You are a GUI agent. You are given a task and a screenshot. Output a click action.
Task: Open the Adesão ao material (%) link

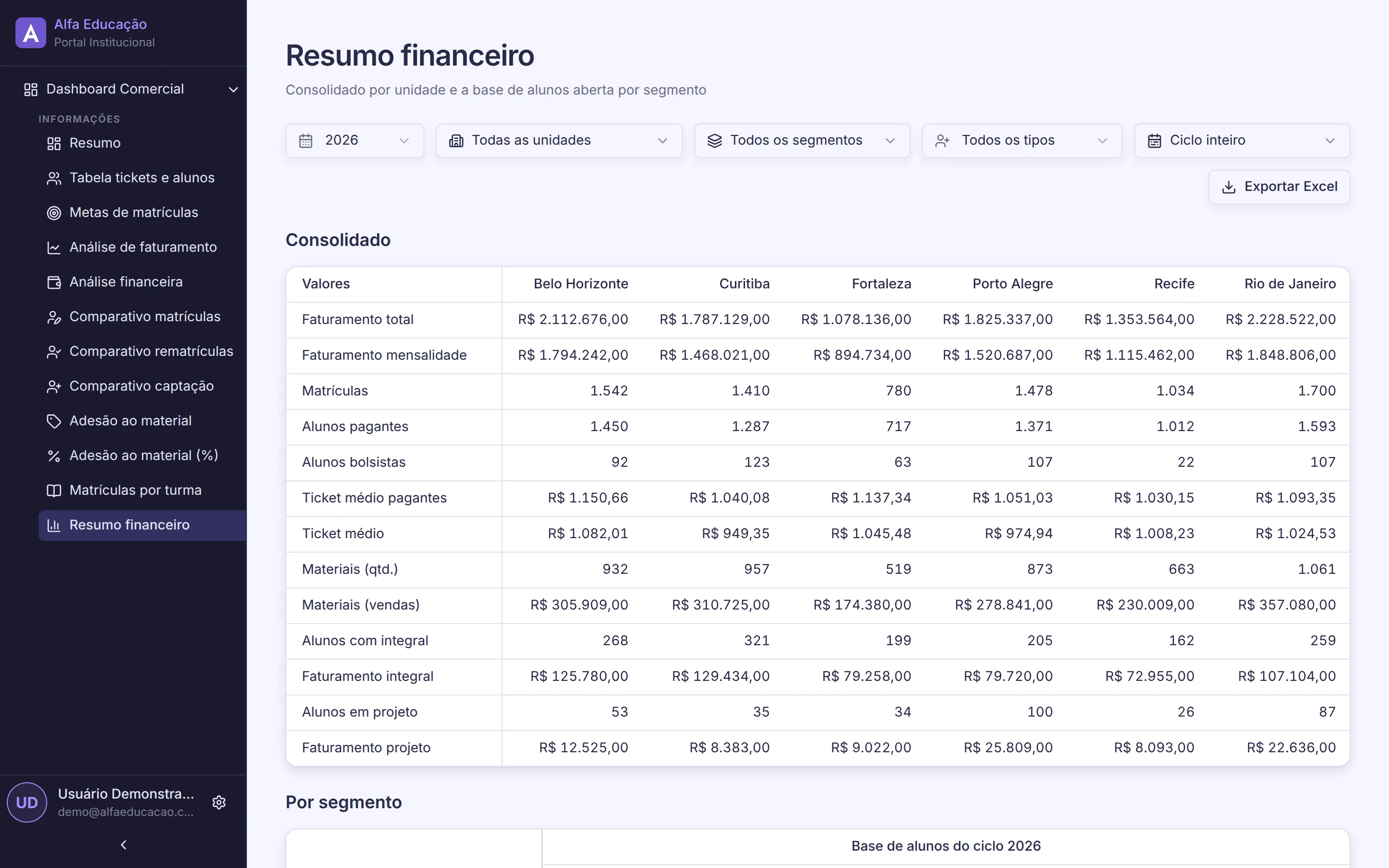(142, 456)
